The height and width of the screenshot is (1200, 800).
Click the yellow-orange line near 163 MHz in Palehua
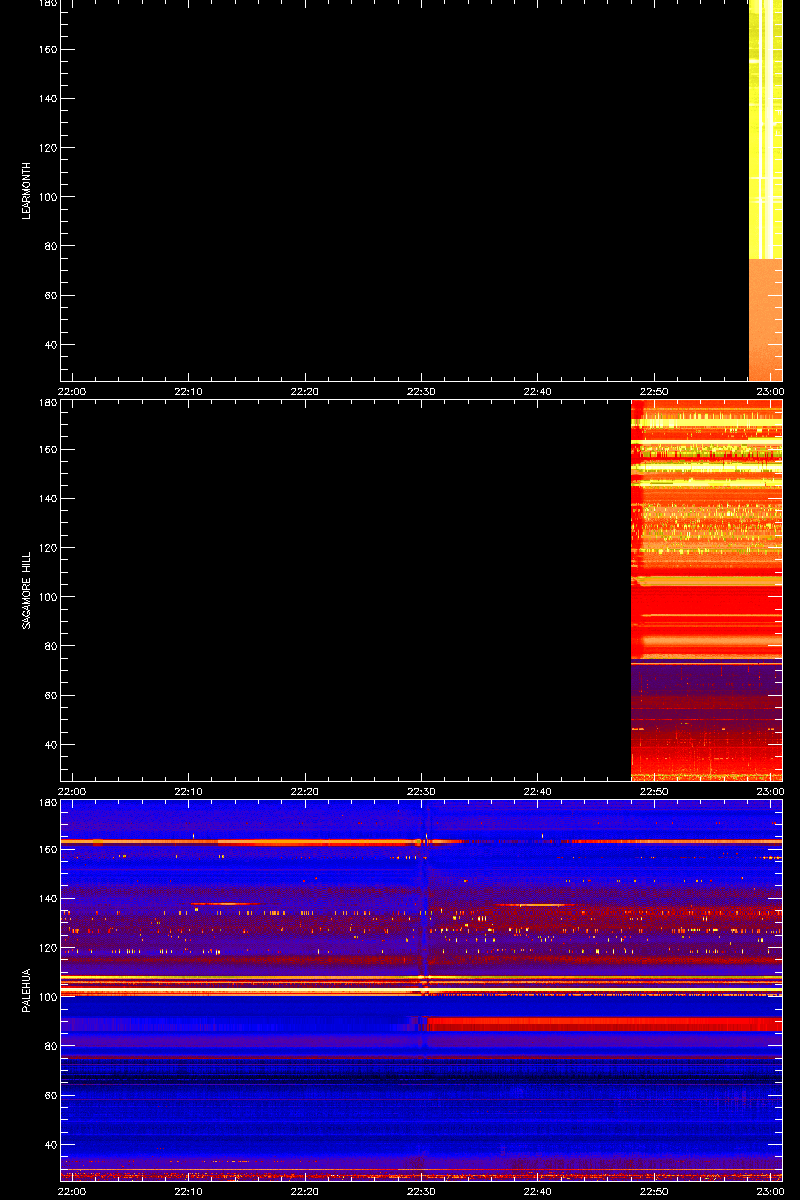pyautogui.click(x=421, y=842)
